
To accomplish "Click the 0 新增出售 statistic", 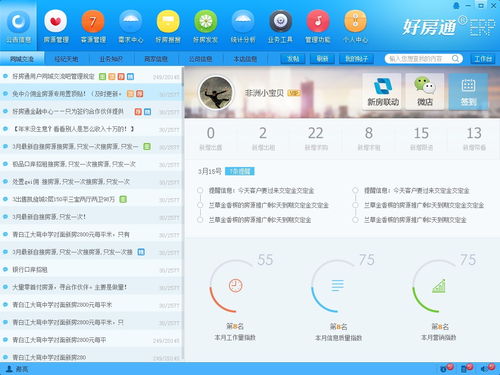I will pos(210,139).
